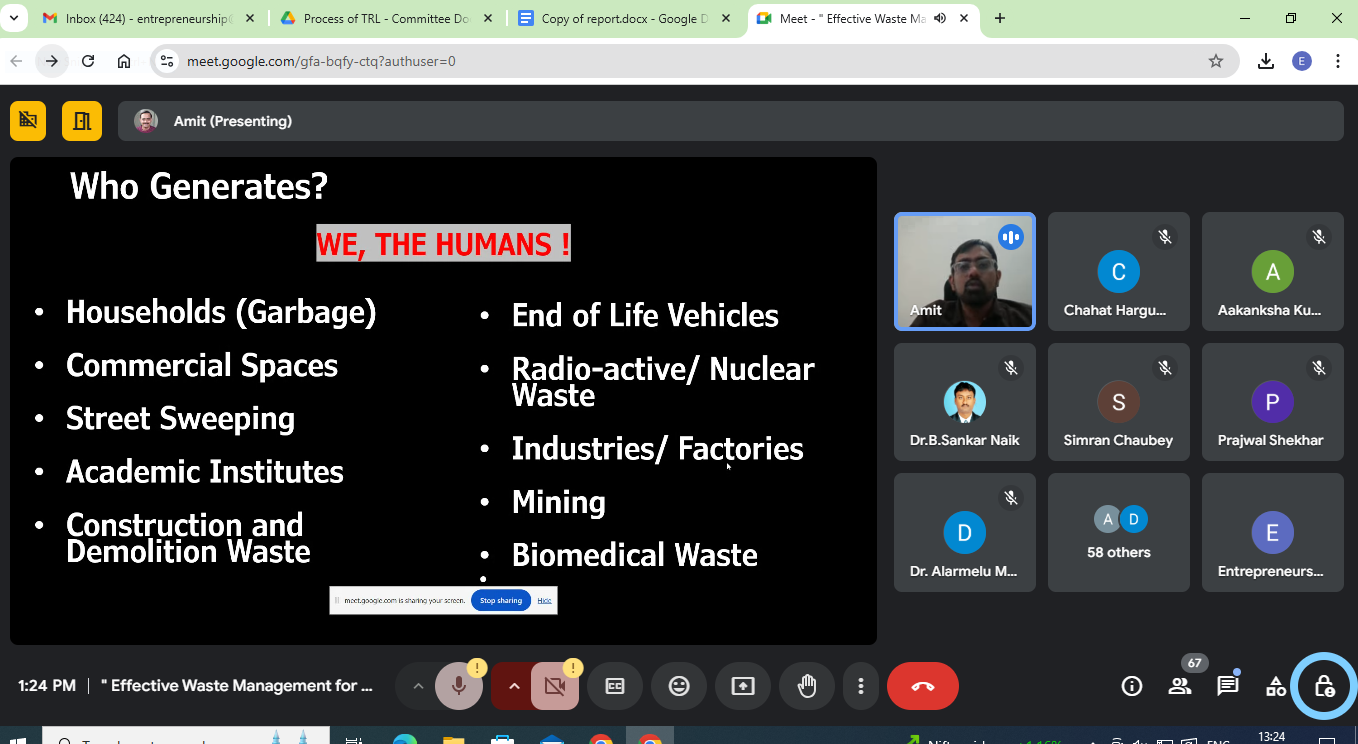Toggle the camera button
The image size is (1358, 744).
click(x=555, y=686)
